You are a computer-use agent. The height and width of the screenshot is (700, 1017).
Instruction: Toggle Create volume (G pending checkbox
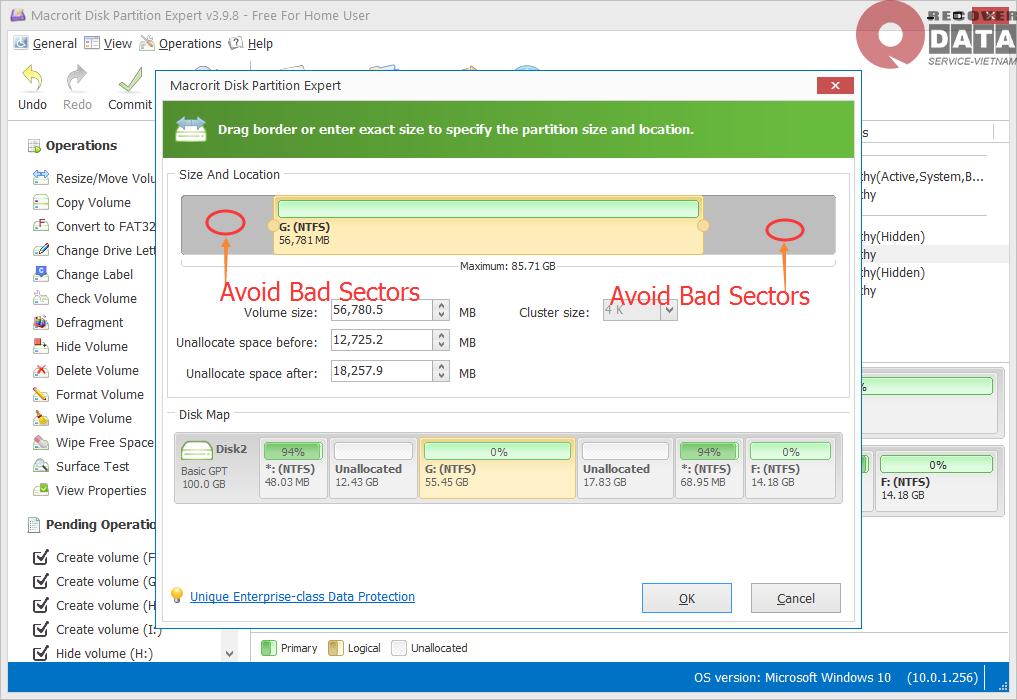[x=40, y=581]
